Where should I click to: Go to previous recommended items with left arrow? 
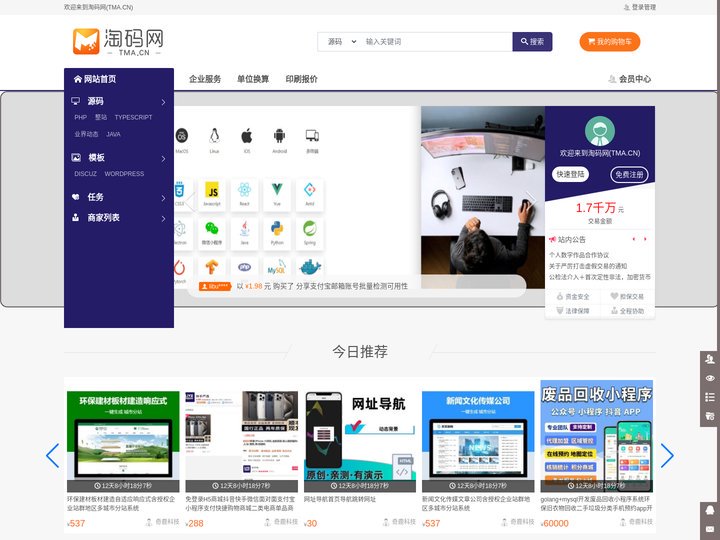[53, 456]
